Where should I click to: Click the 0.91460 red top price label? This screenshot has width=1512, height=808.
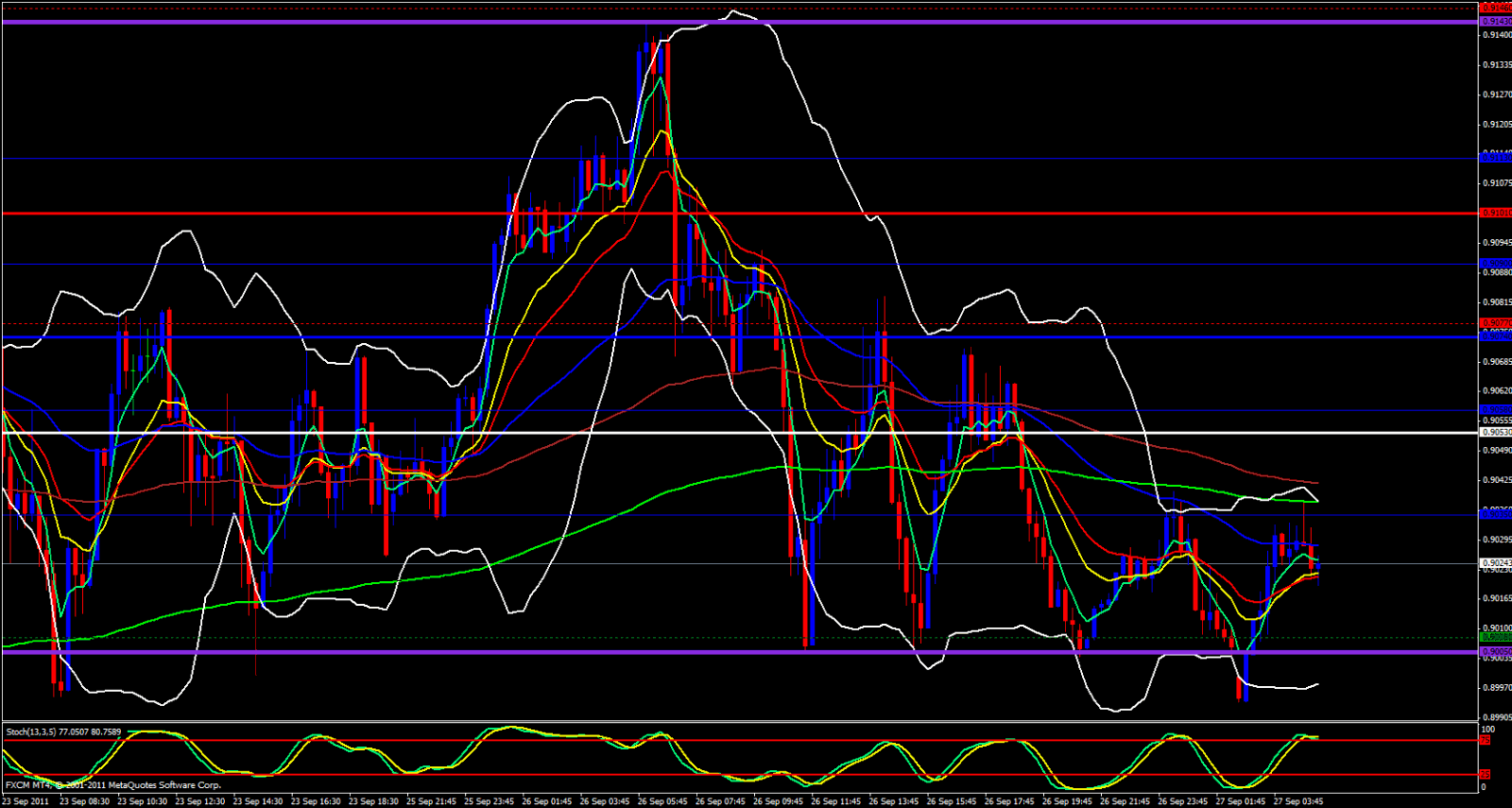tap(1495, 8)
